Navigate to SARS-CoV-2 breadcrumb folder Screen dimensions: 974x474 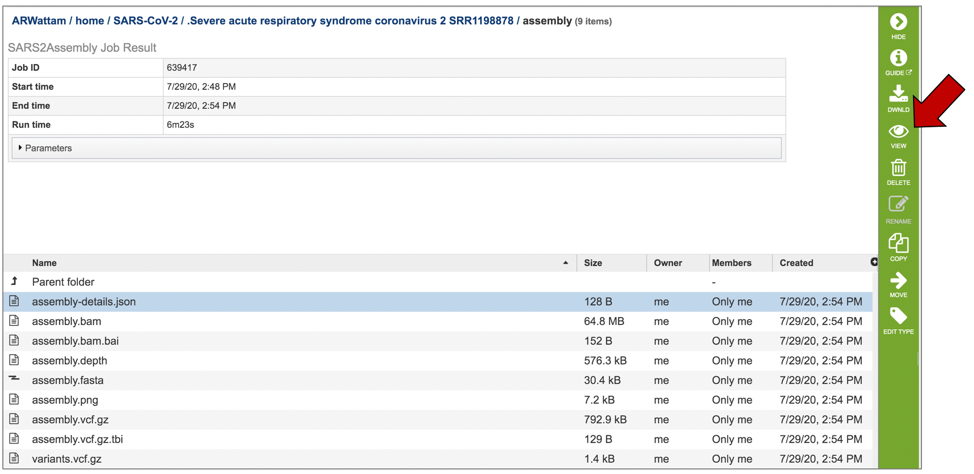click(x=145, y=21)
